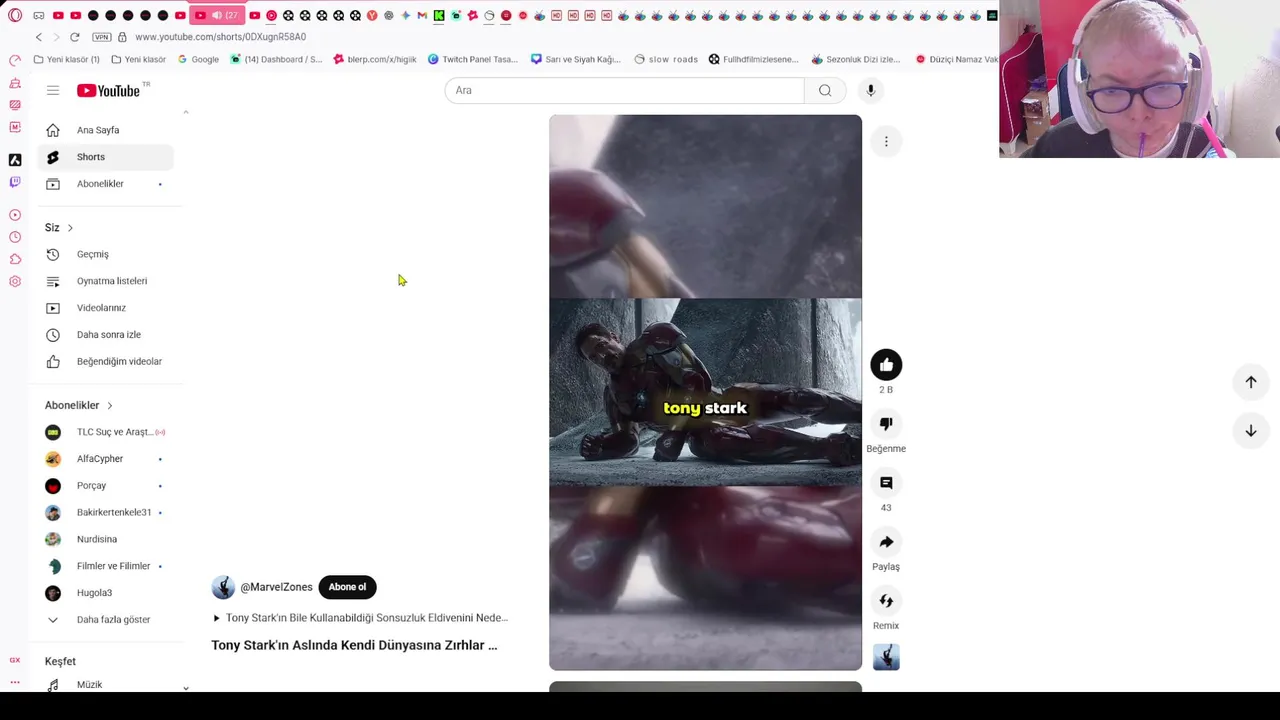Open AlfaCypher channel subscription

click(105, 459)
